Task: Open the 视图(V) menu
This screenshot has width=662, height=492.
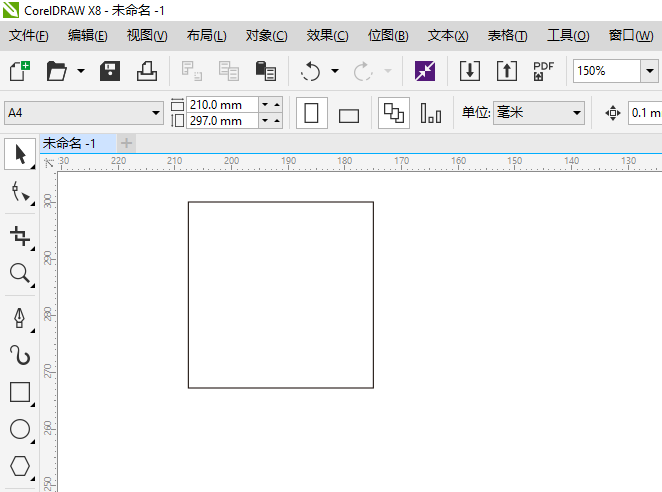Action: coord(147,35)
